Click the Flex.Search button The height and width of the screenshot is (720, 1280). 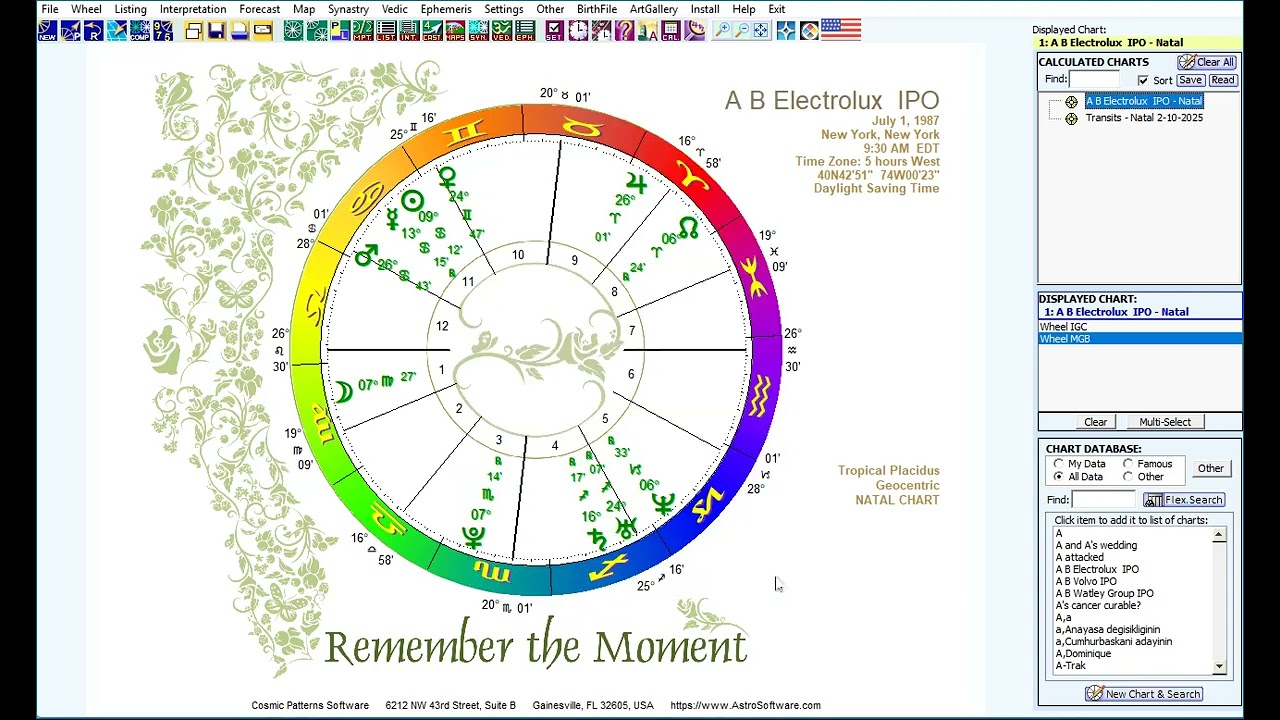tap(1184, 500)
